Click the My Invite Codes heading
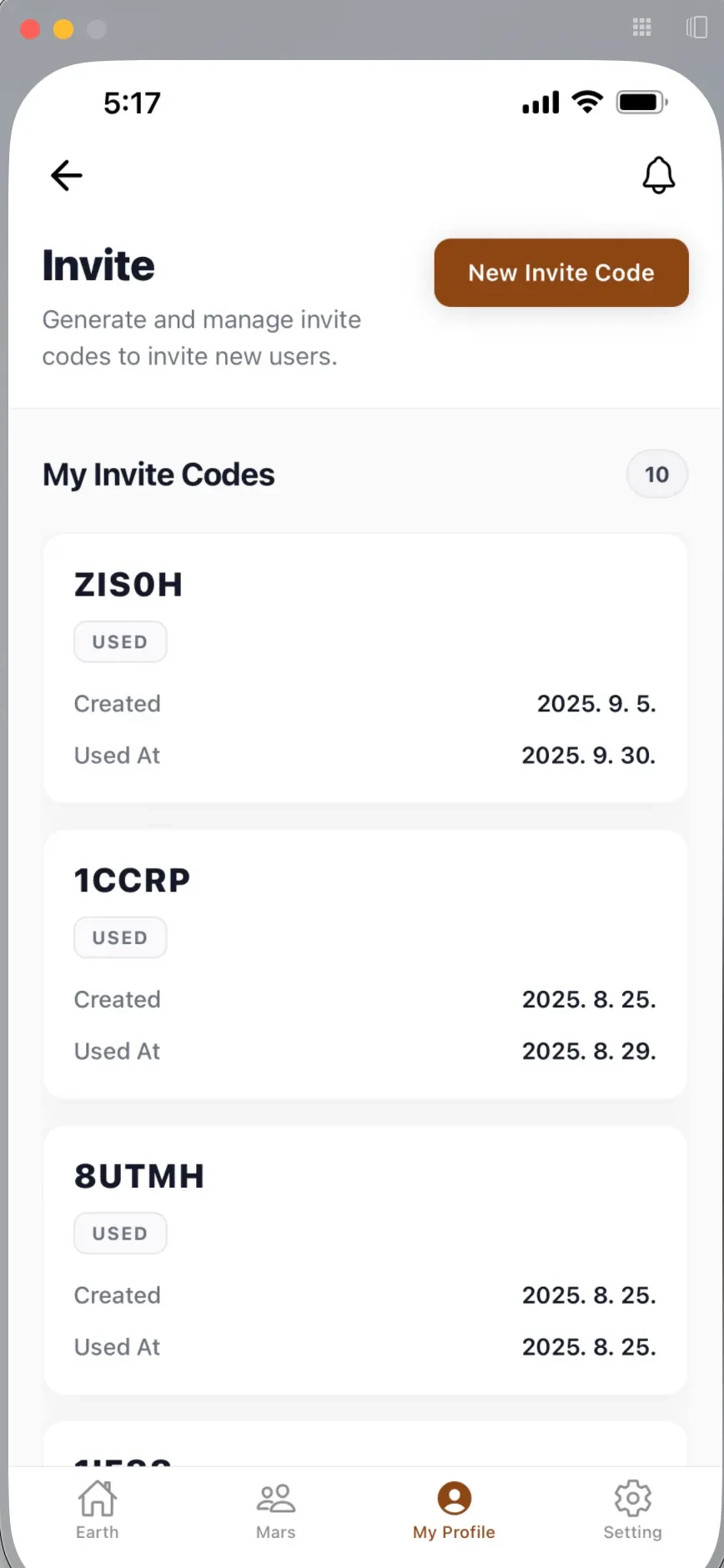This screenshot has width=724, height=1568. point(158,475)
